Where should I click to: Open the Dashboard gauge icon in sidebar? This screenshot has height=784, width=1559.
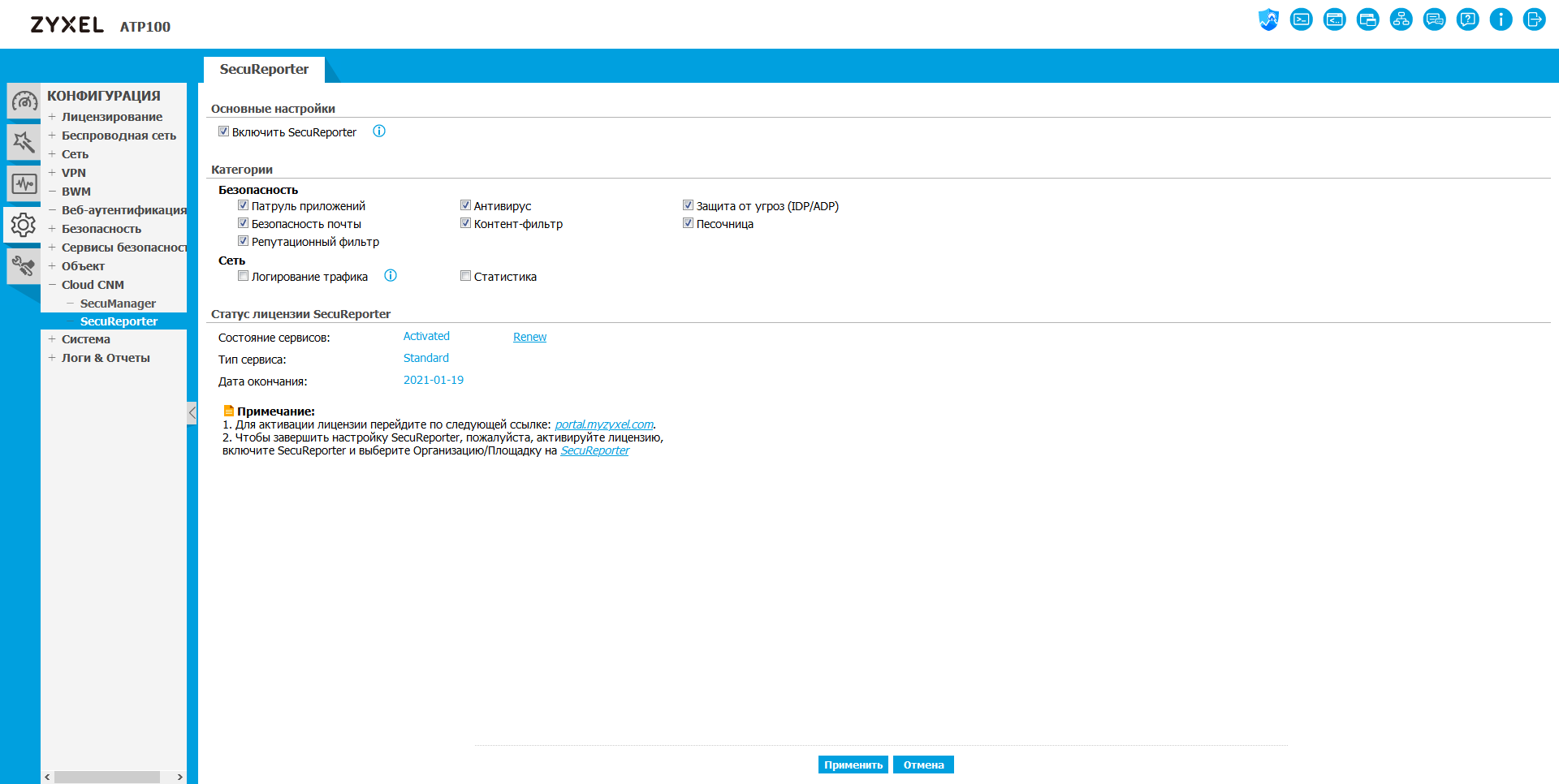pos(24,101)
